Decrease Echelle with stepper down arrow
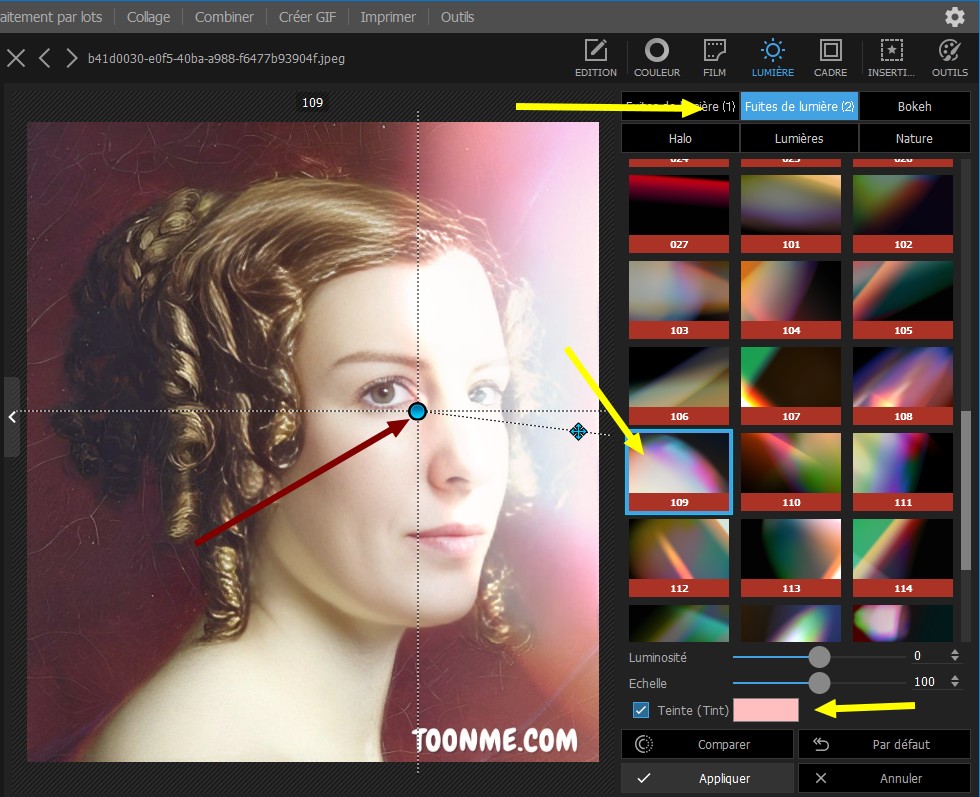This screenshot has width=980, height=797. [x=954, y=685]
